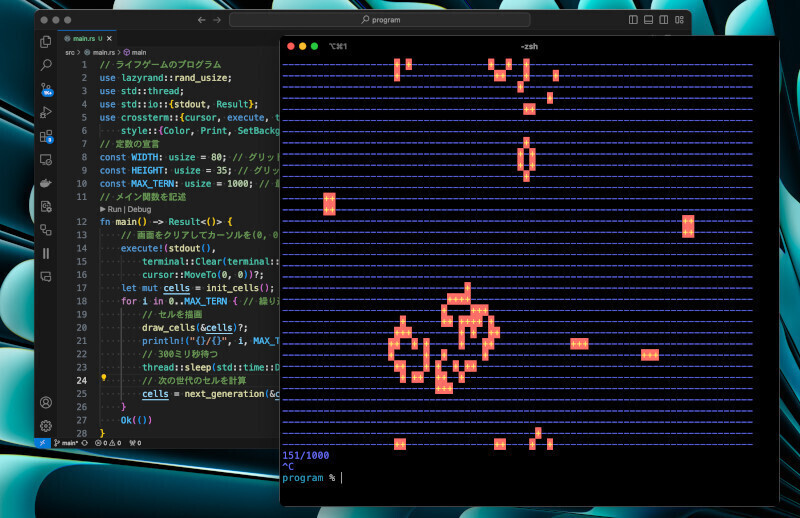
Task: Expand the main function breadcrumb symbol
Action: point(138,51)
